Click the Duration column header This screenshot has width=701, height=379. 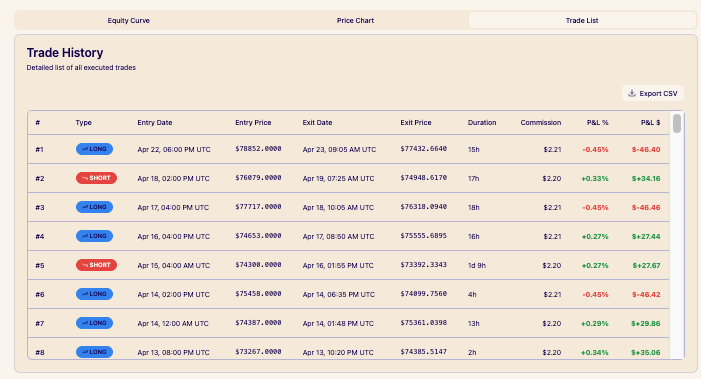tap(482, 122)
